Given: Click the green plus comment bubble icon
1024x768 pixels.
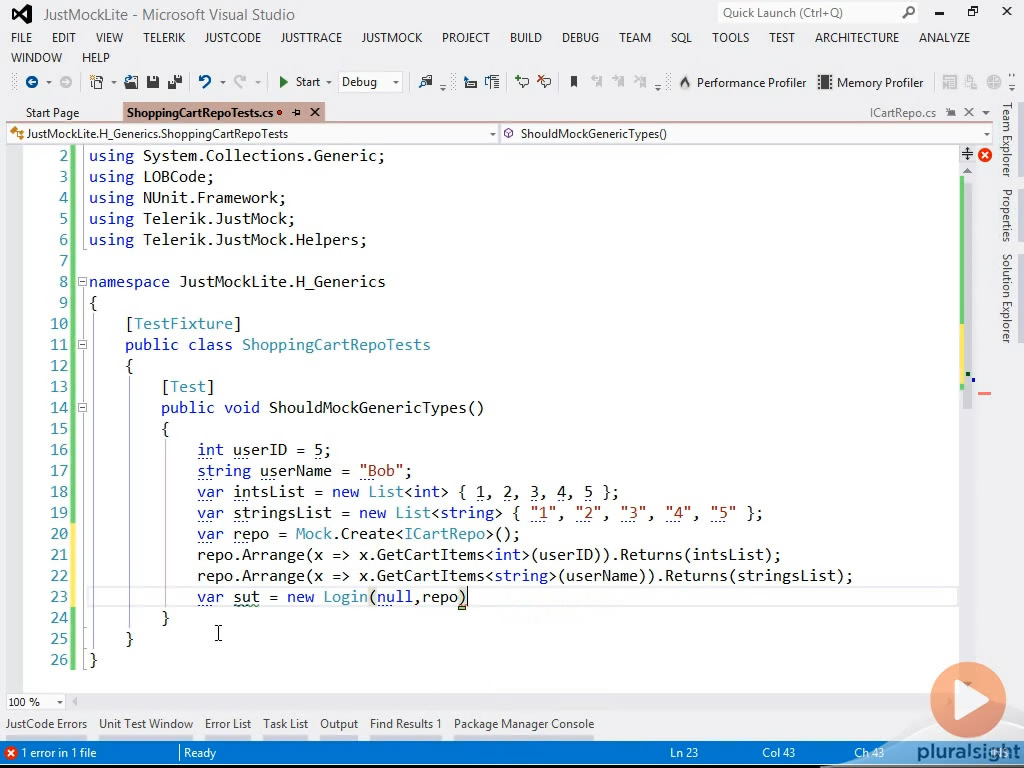Looking at the screenshot, I should [x=522, y=82].
